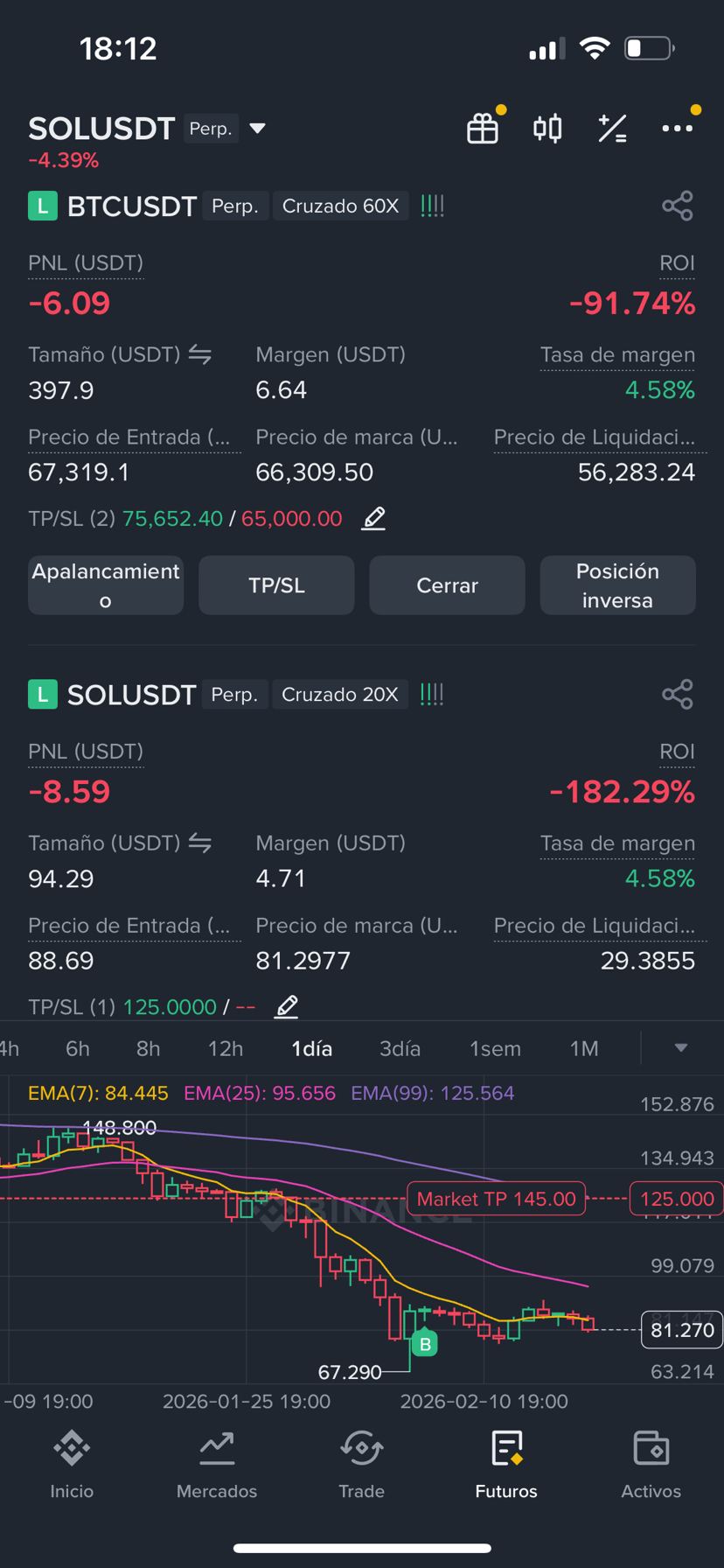This screenshot has width=724, height=1568.
Task: Open the gift box rewards icon
Action: coord(483,129)
